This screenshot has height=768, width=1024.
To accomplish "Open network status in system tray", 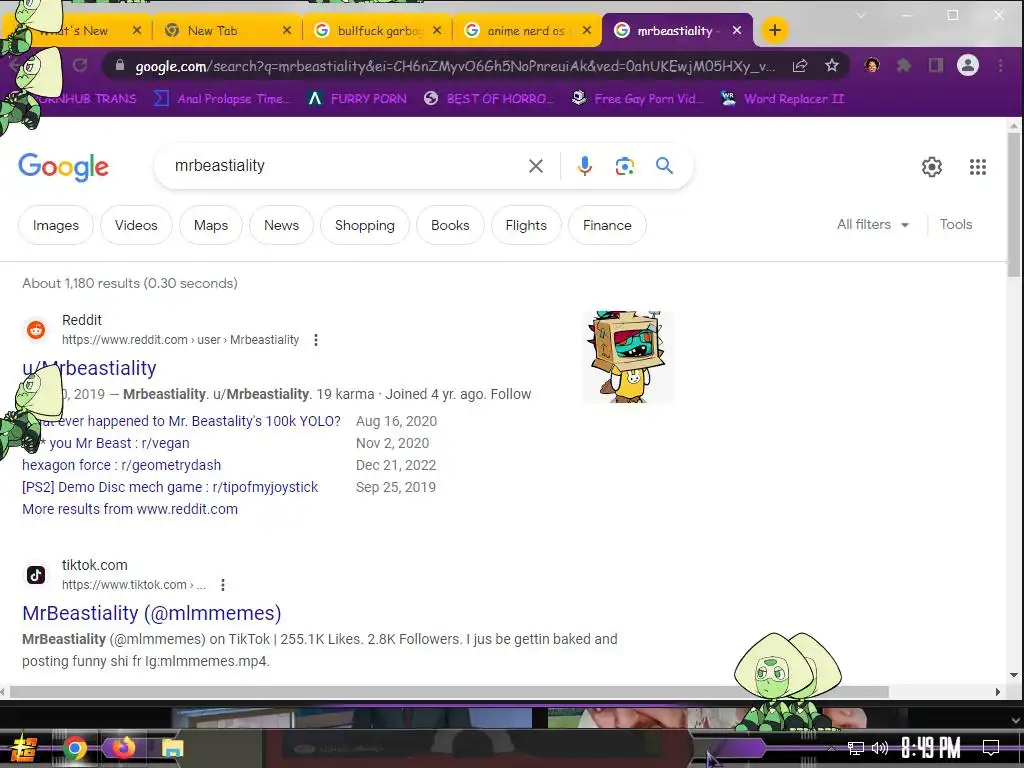I will pyautogui.click(x=855, y=748).
